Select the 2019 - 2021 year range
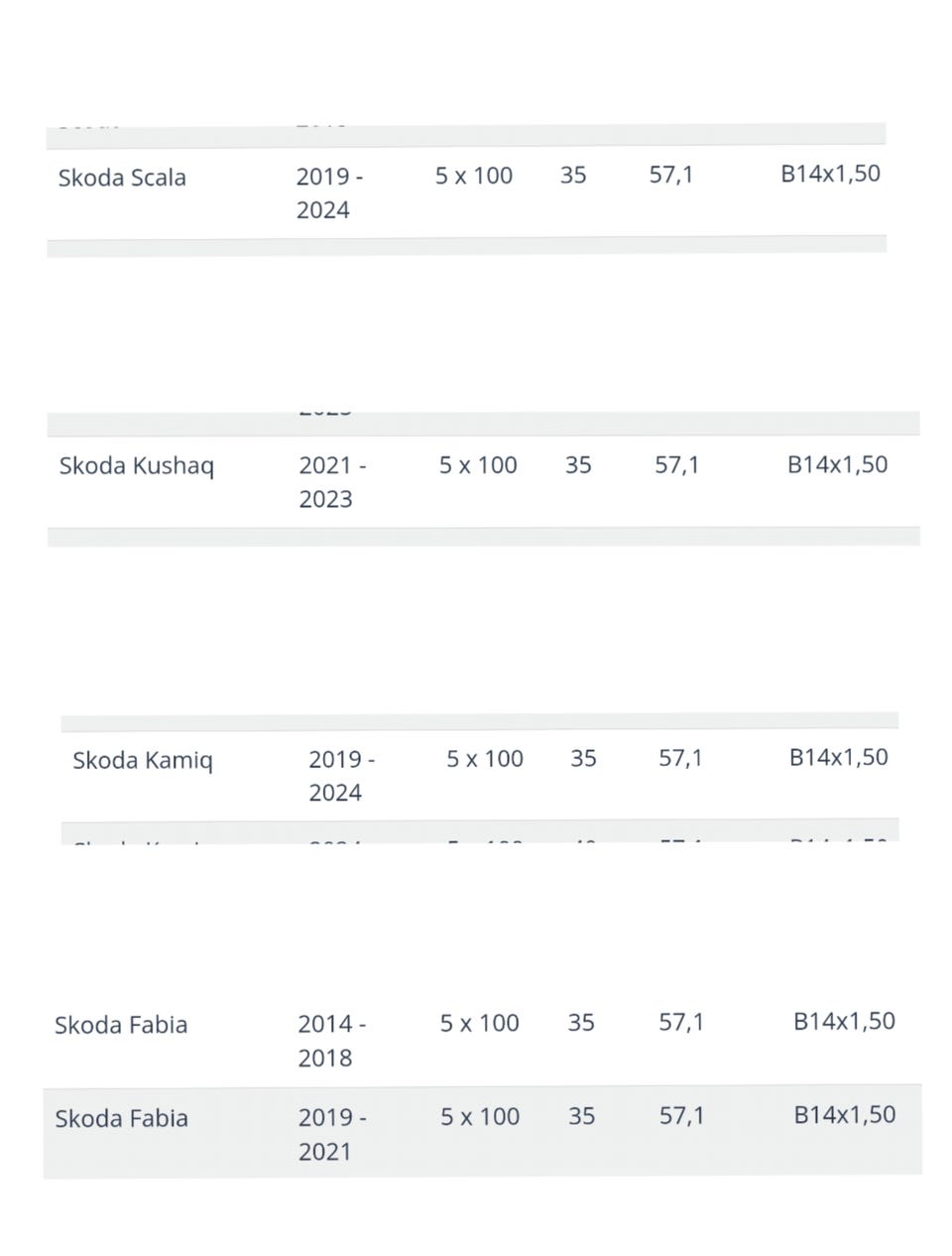Screen dimensions: 952x1256 [331, 1134]
